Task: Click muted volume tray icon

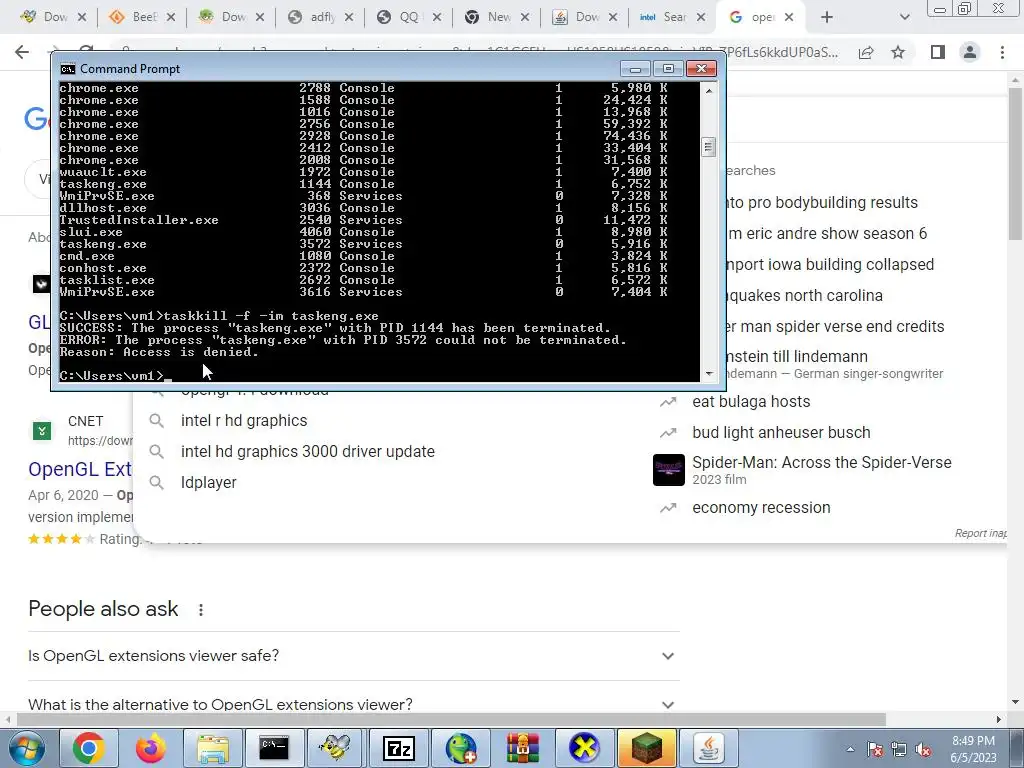Action: click(923, 750)
